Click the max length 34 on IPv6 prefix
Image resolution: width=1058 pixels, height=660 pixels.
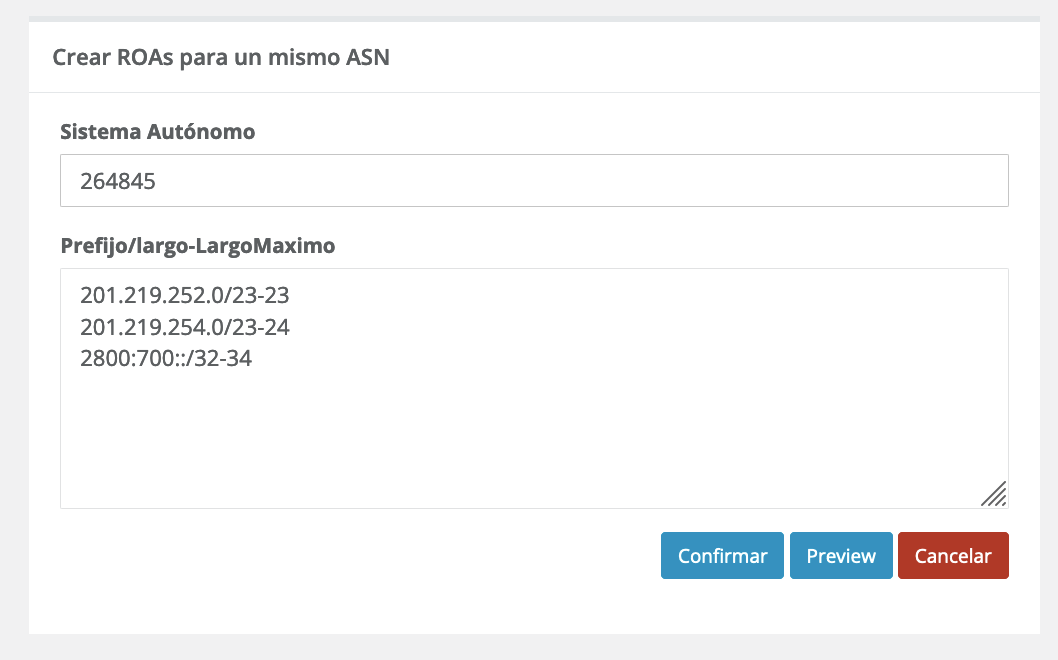[x=239, y=358]
